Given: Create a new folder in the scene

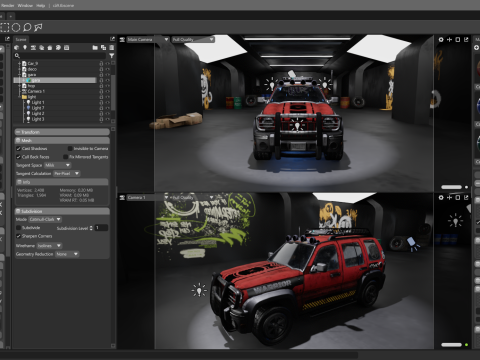Looking at the screenshot, I should pos(95,48).
